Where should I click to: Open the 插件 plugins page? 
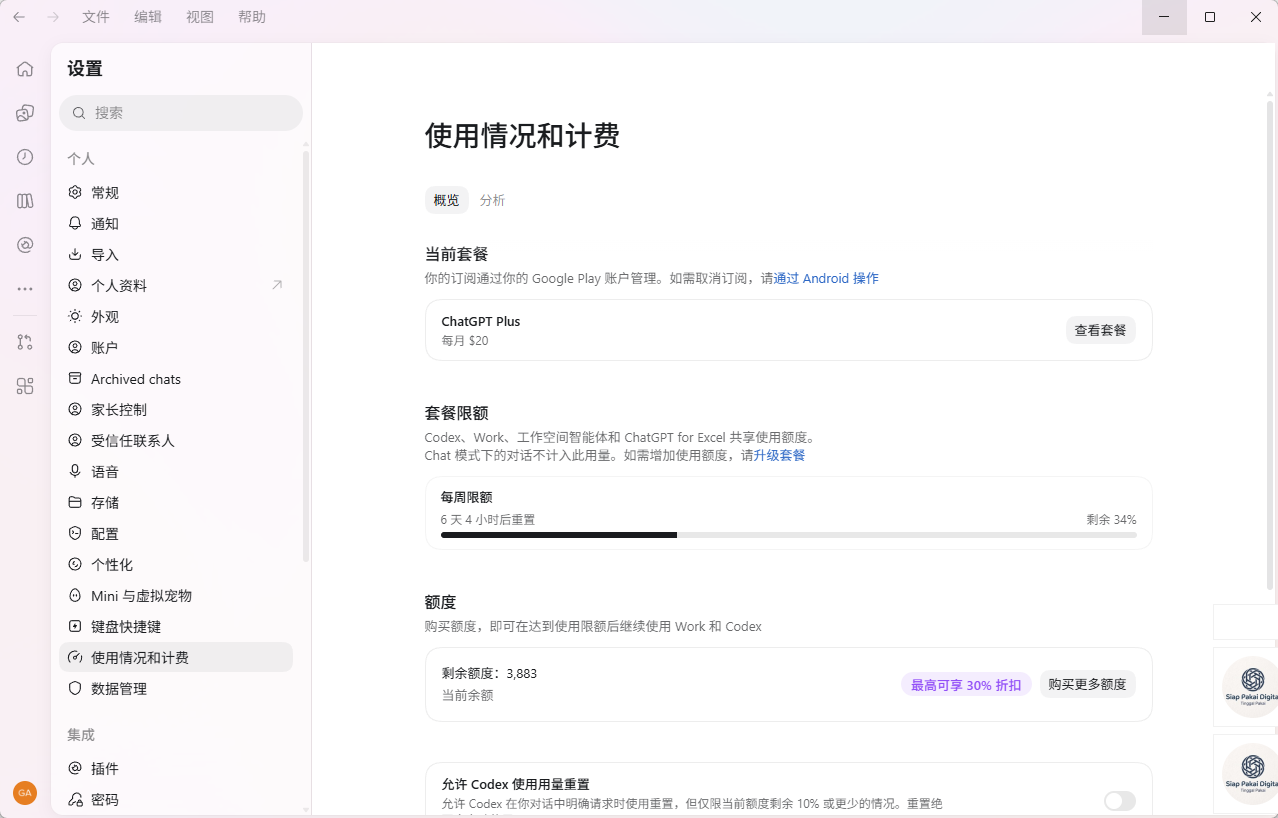(x=176, y=768)
